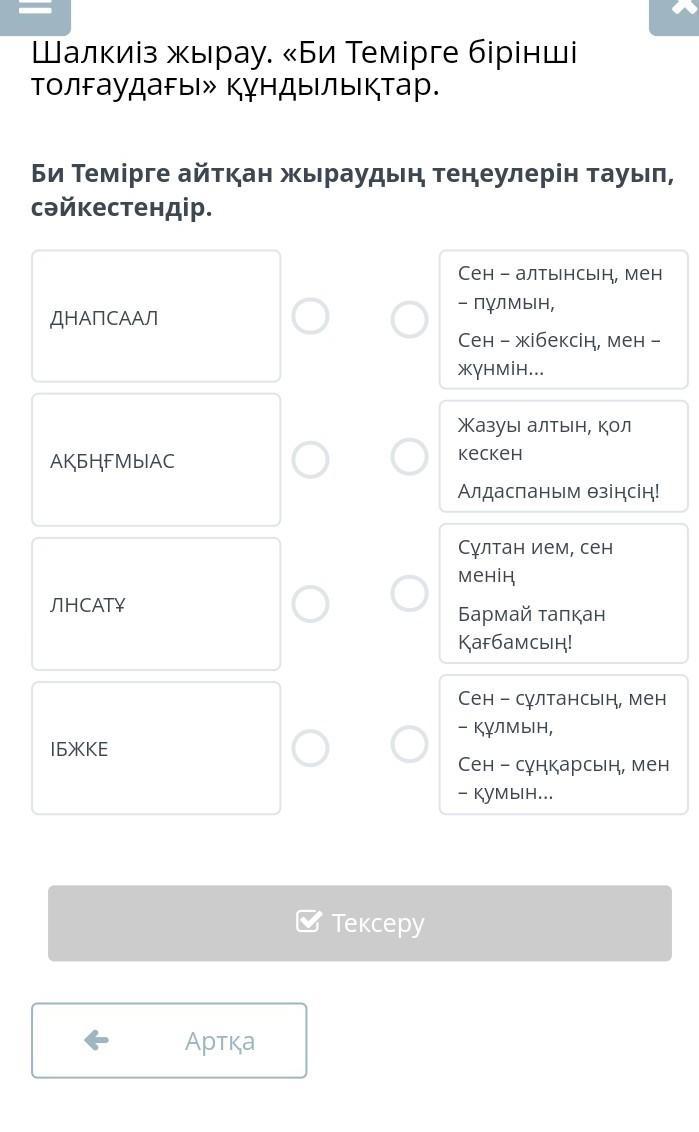Click the ДНАПСААЛ word card

[x=156, y=316]
